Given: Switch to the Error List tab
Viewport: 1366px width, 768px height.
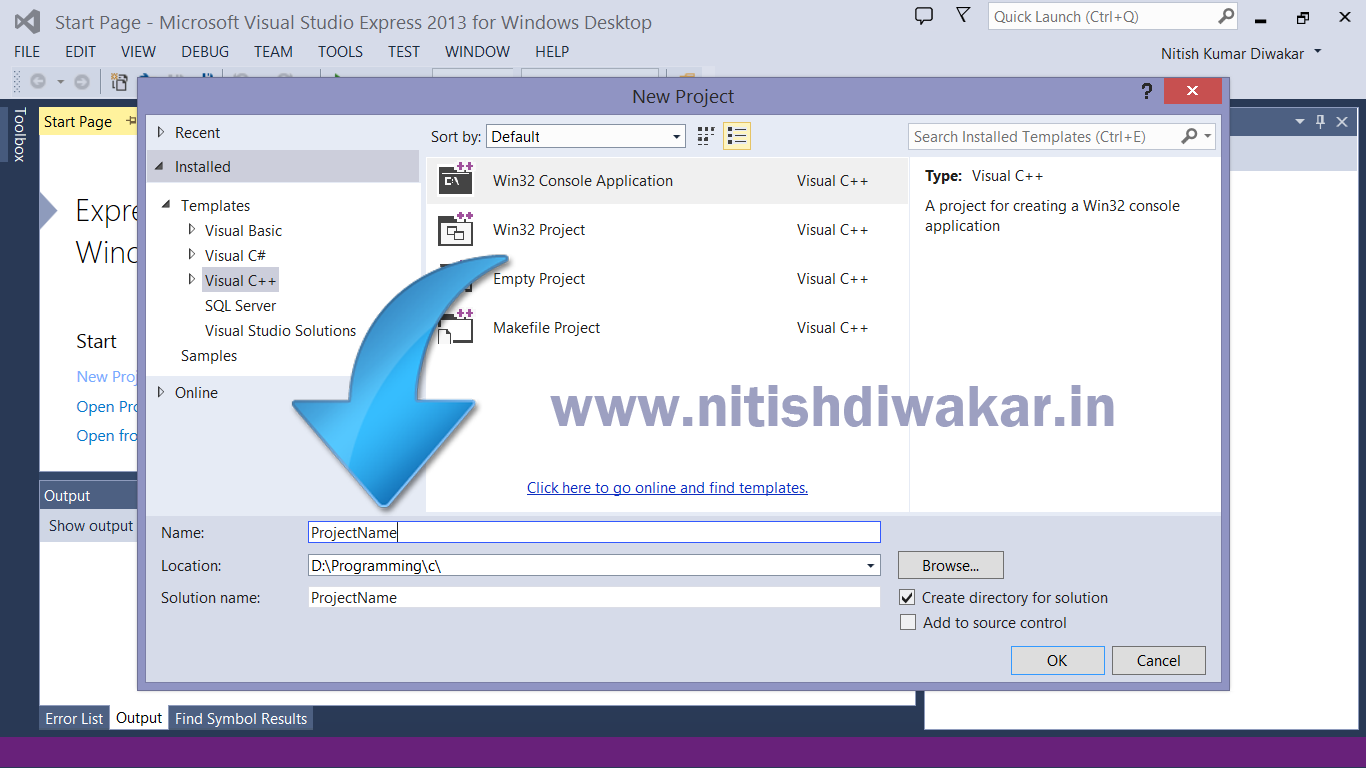Looking at the screenshot, I should pyautogui.click(x=74, y=718).
